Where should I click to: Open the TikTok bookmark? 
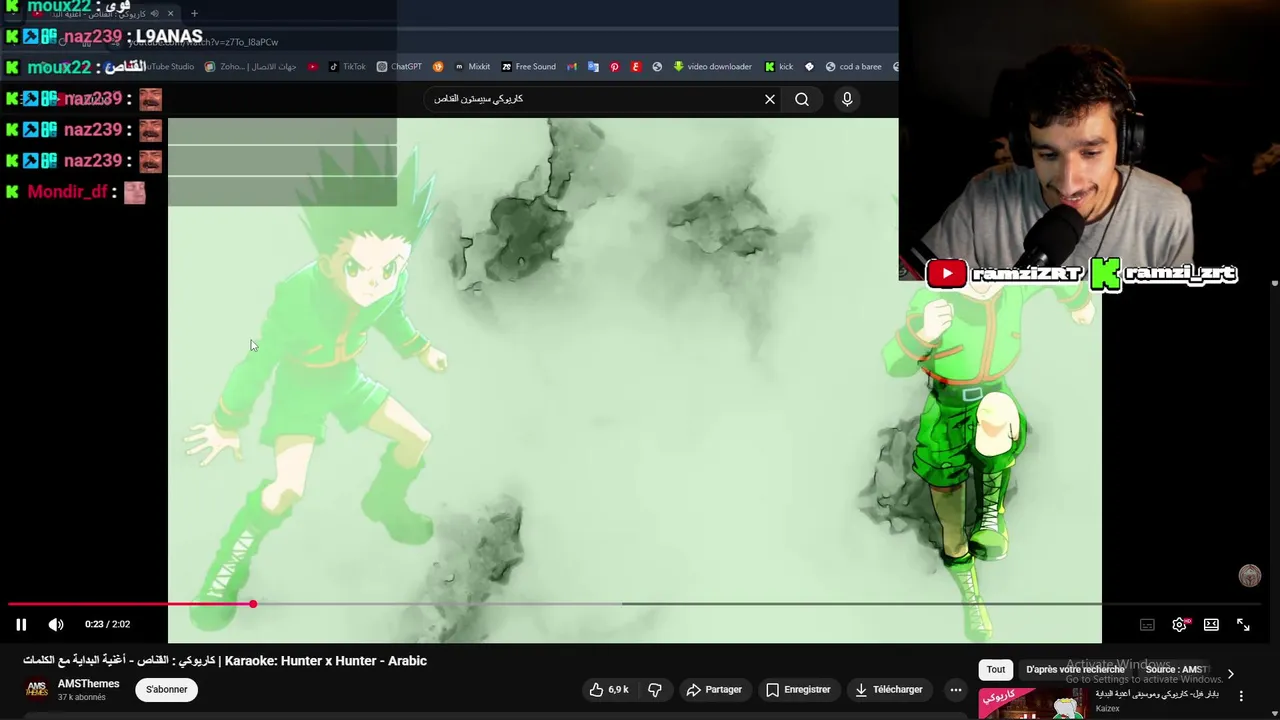[348, 67]
